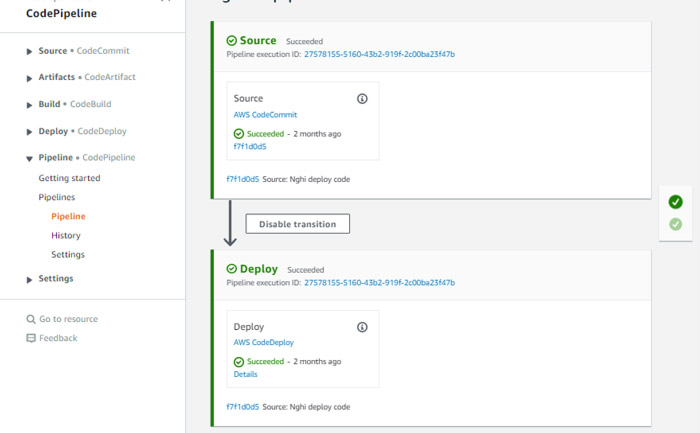Screen dimensions: 700x433
Task: Click success check icon beside Deploy stage heading
Action: pyautogui.click(x=231, y=269)
